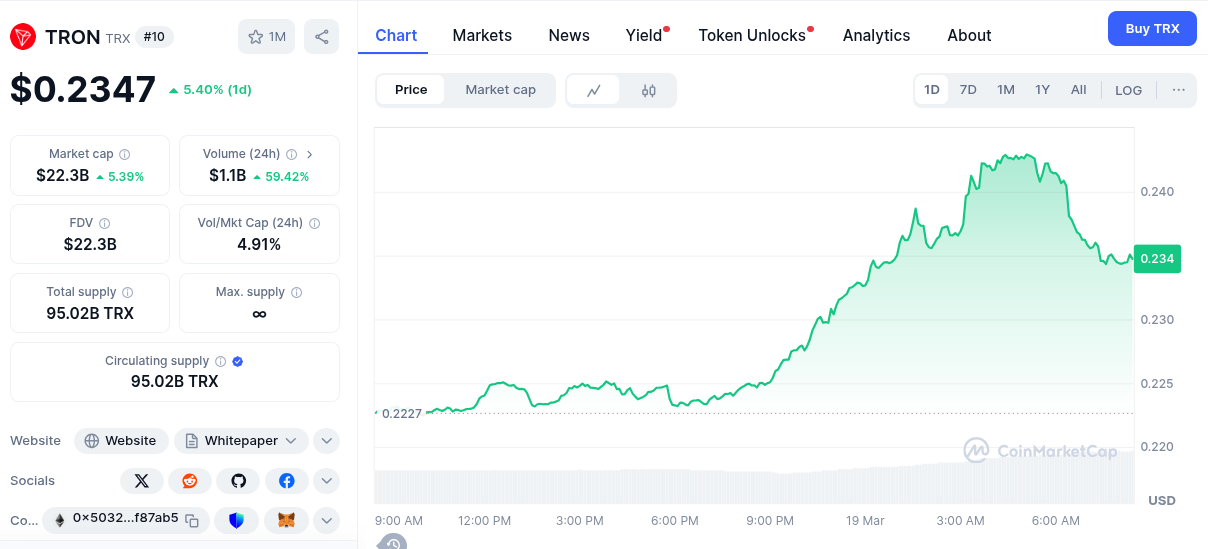
Task: Open the Markets tab
Action: [482, 35]
